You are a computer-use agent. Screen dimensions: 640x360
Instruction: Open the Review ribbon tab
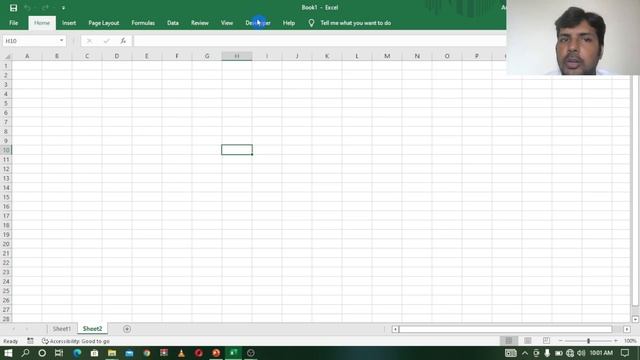click(200, 23)
